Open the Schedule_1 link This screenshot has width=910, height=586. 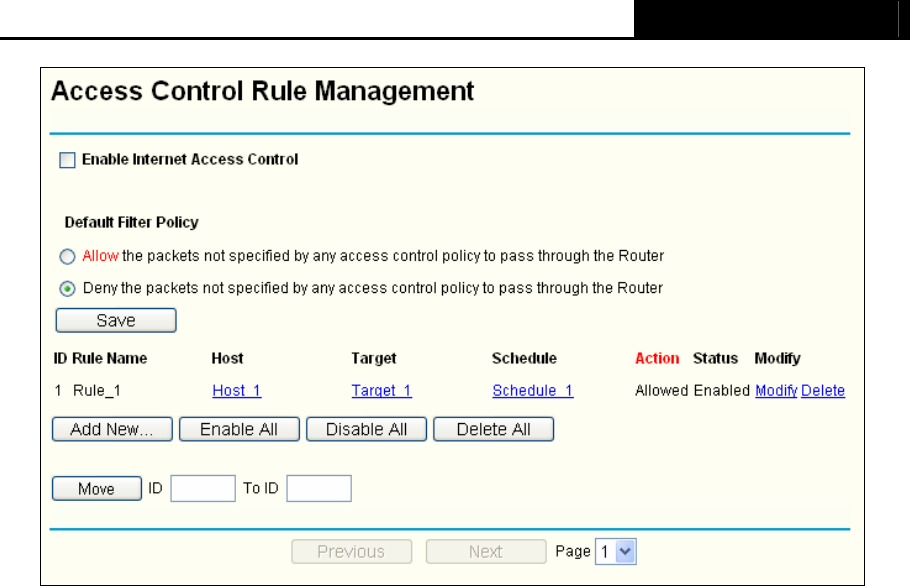point(533,390)
